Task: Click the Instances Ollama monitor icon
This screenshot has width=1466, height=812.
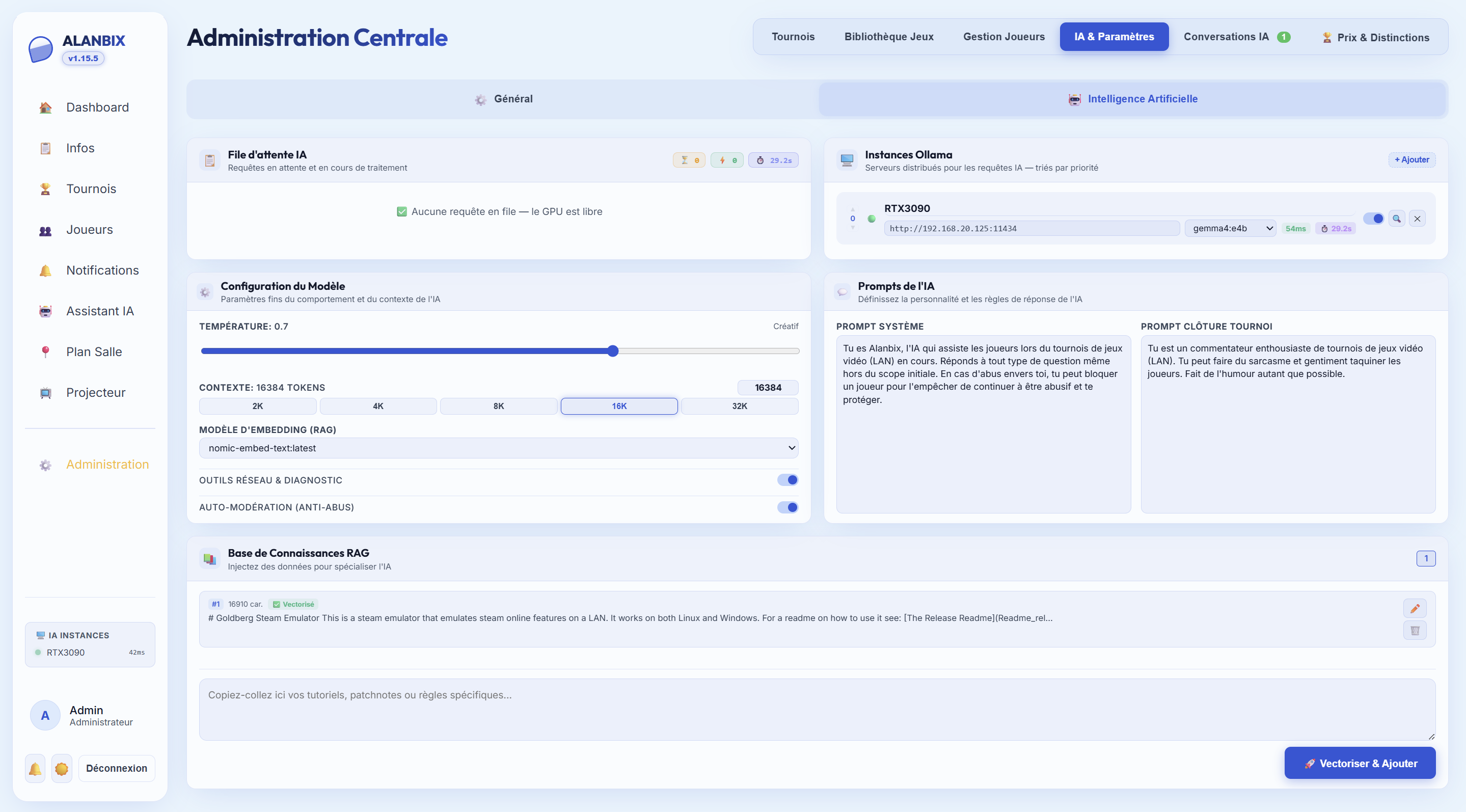Action: [x=847, y=160]
